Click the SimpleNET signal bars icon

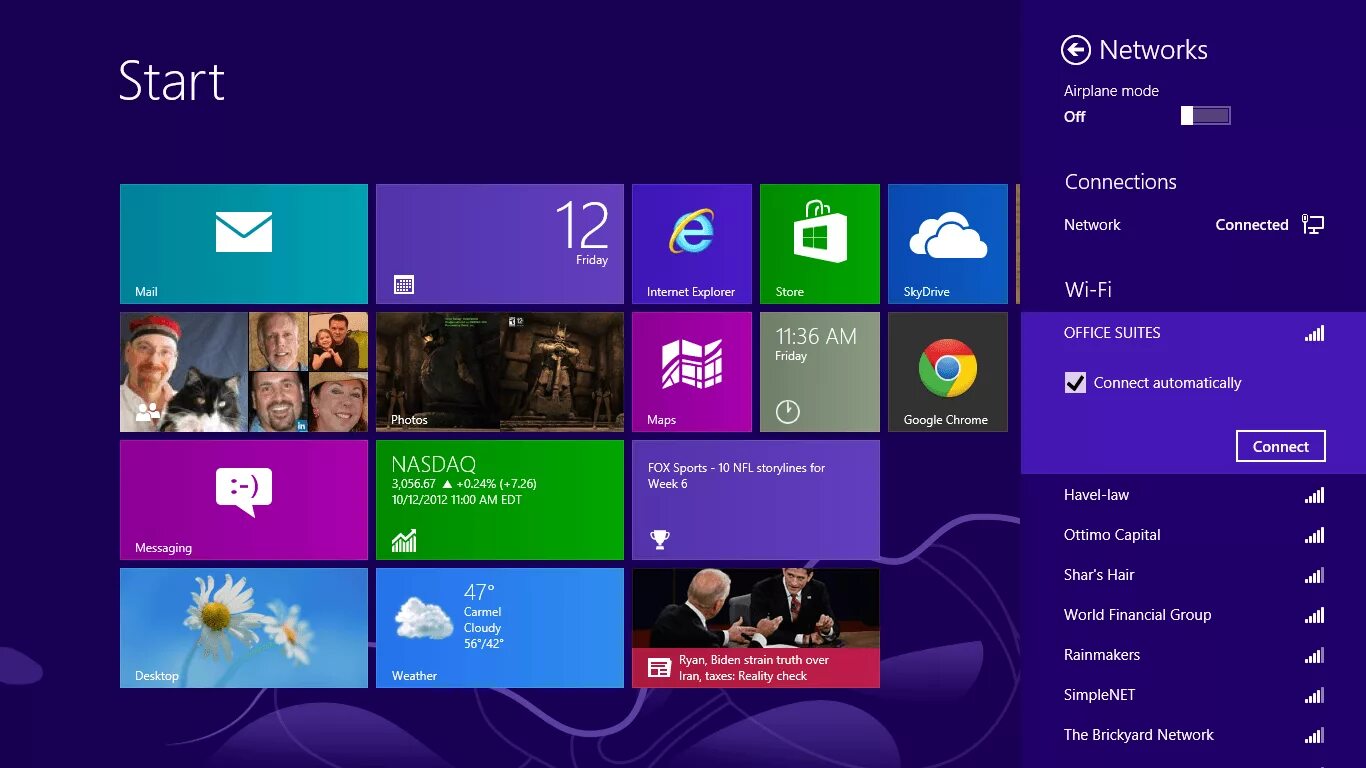1314,695
